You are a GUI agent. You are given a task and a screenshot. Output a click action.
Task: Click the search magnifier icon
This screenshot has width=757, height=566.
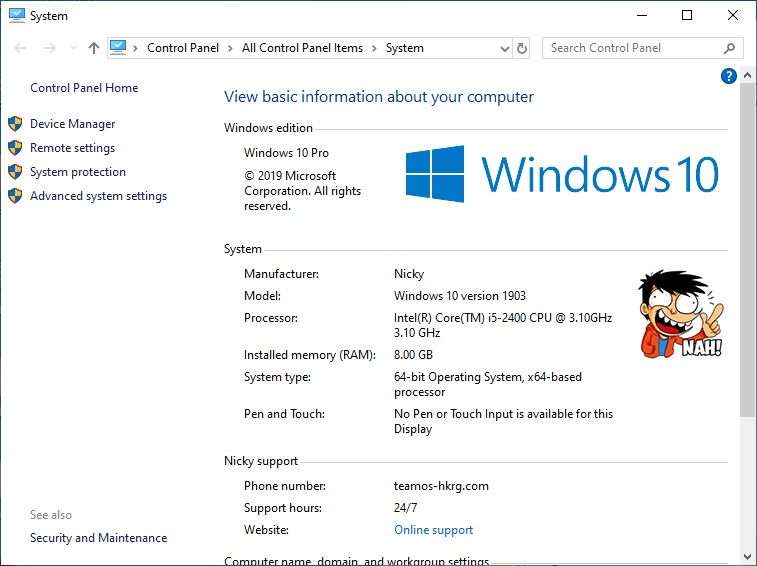click(x=729, y=48)
